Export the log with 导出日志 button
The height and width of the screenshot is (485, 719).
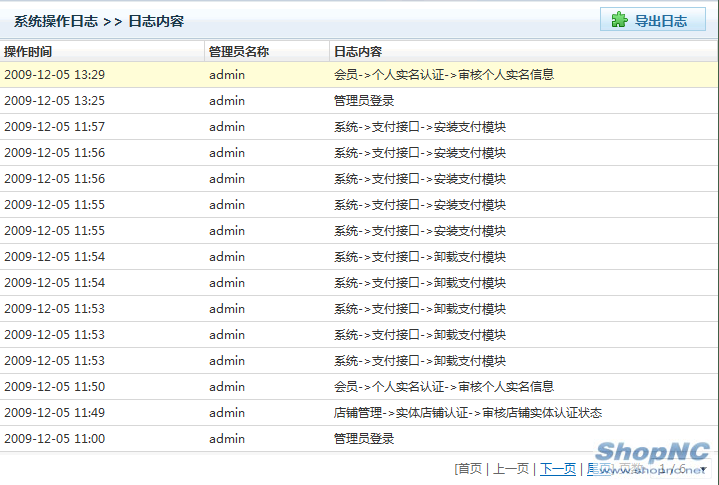pos(653,19)
